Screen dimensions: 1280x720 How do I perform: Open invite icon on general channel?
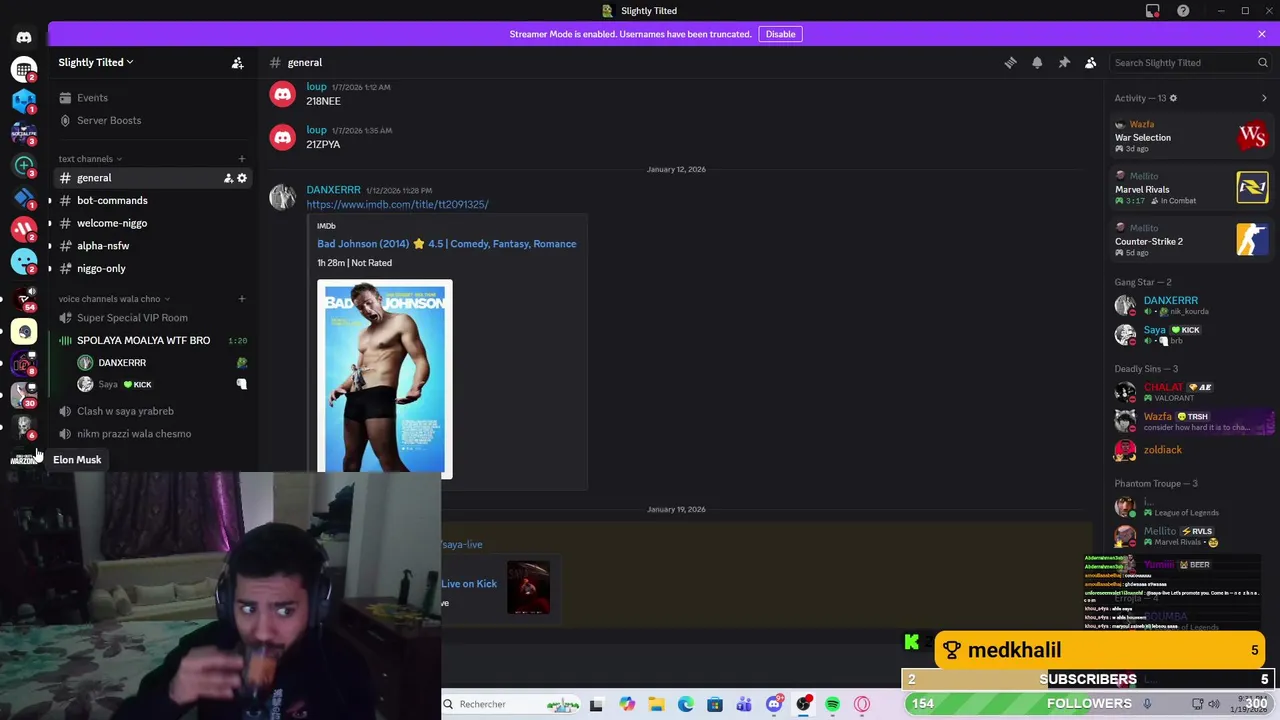click(228, 178)
